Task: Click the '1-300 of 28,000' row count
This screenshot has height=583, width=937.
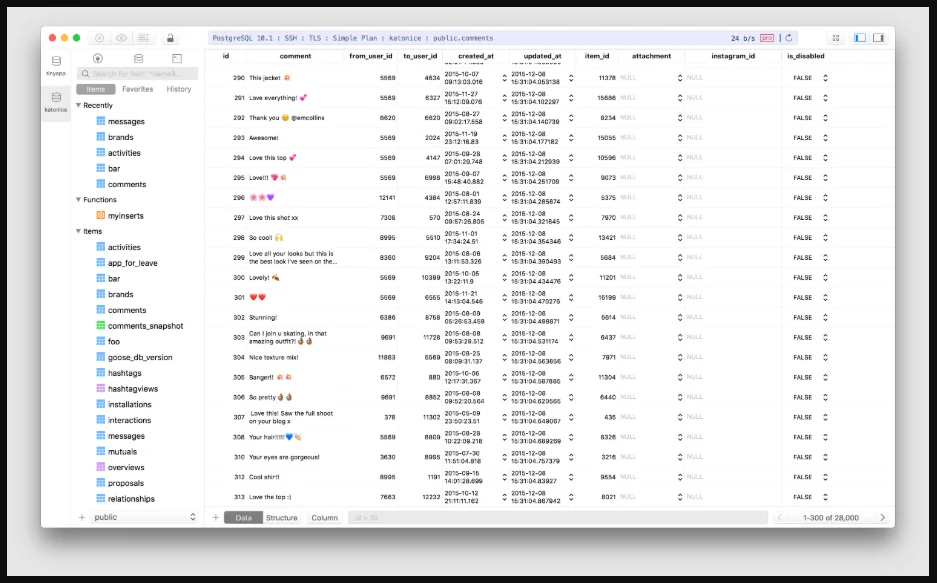Action: point(831,518)
